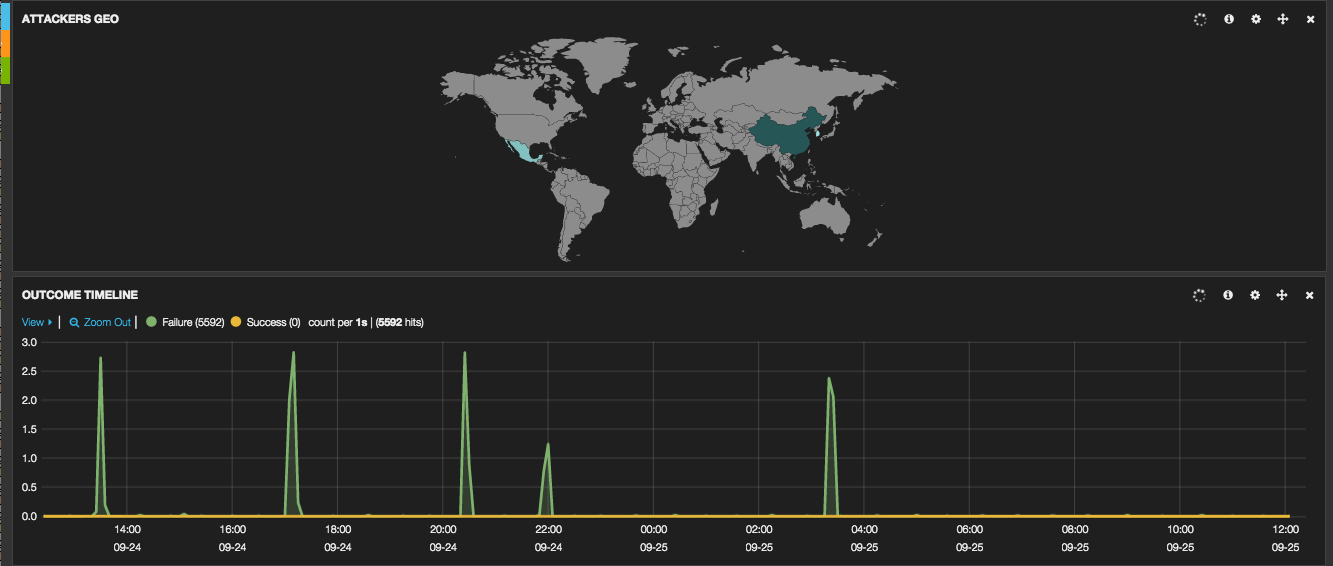Click loading spinner on Outcome Timeline panel
1333x566 pixels.
[1200, 295]
